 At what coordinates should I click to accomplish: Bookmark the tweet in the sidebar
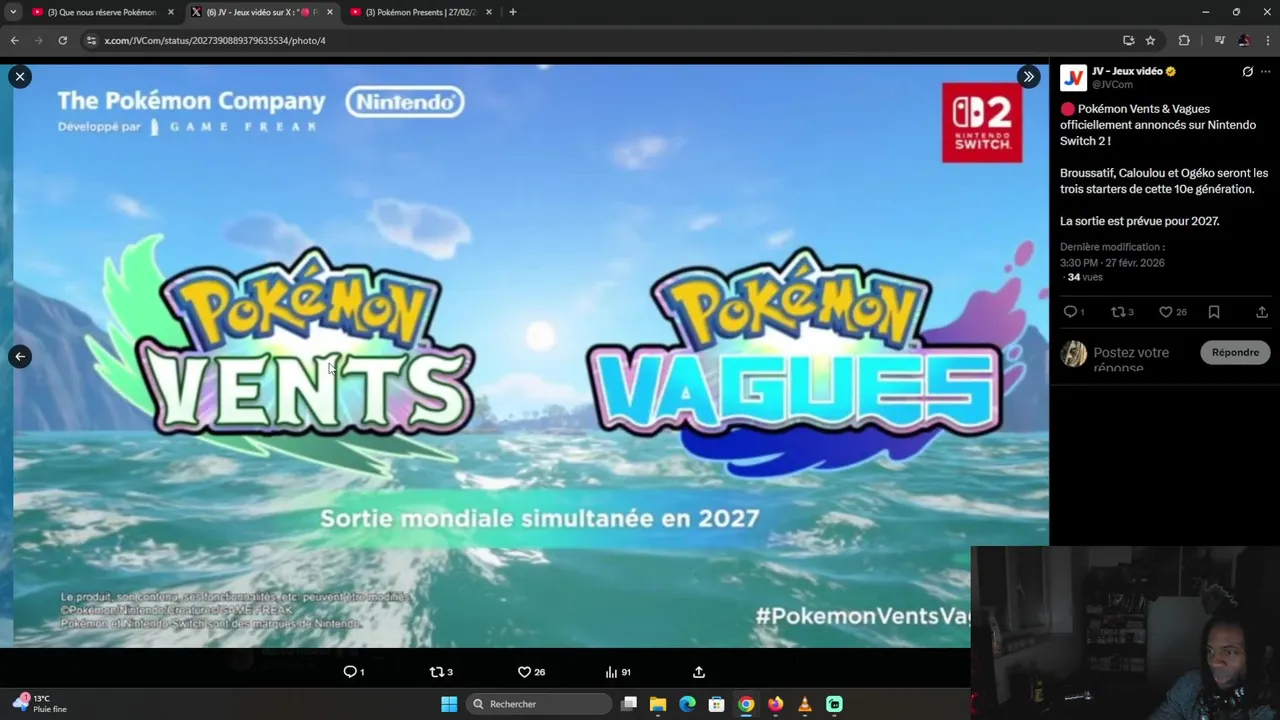1214,312
